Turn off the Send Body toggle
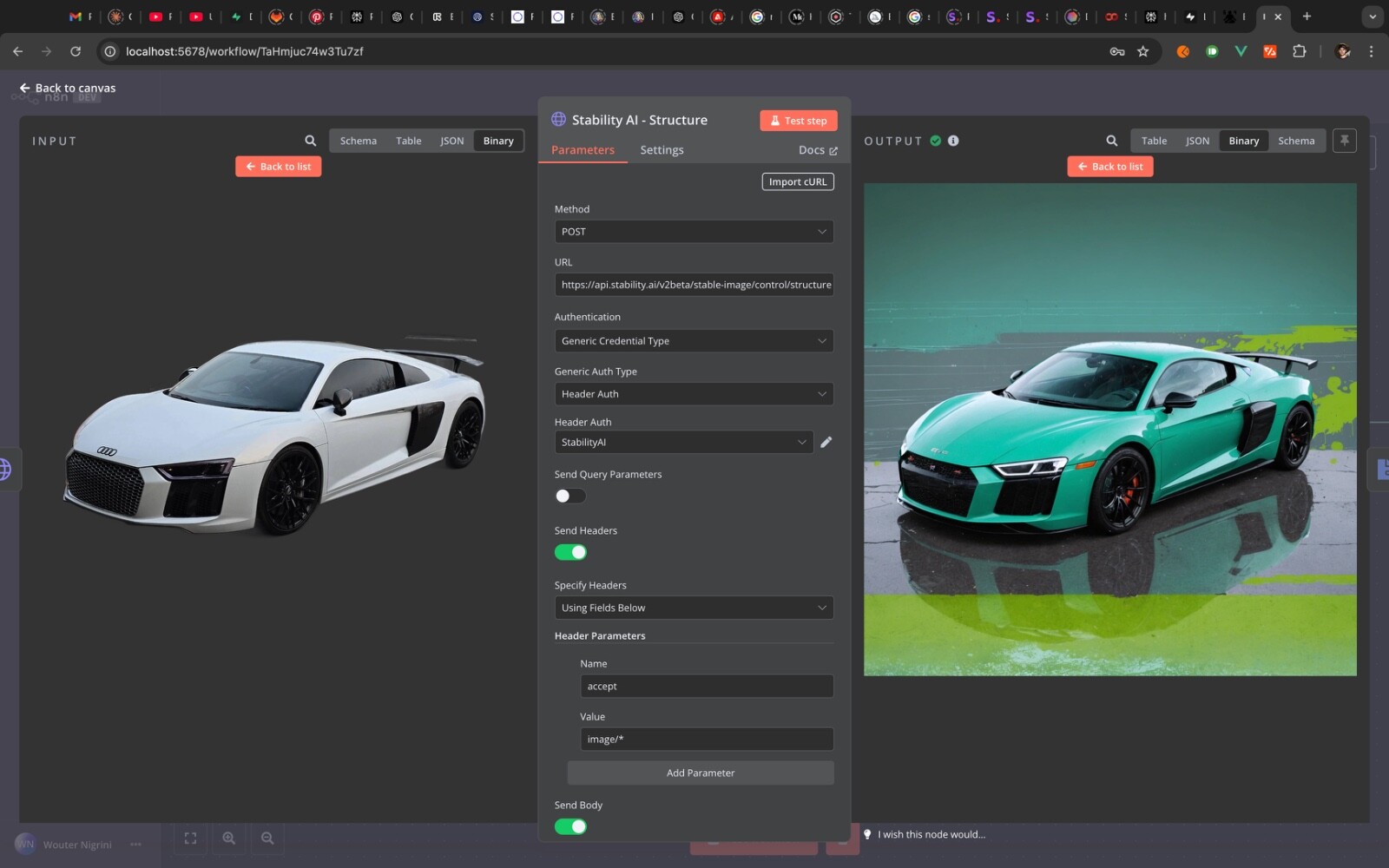1389x868 pixels. point(570,826)
